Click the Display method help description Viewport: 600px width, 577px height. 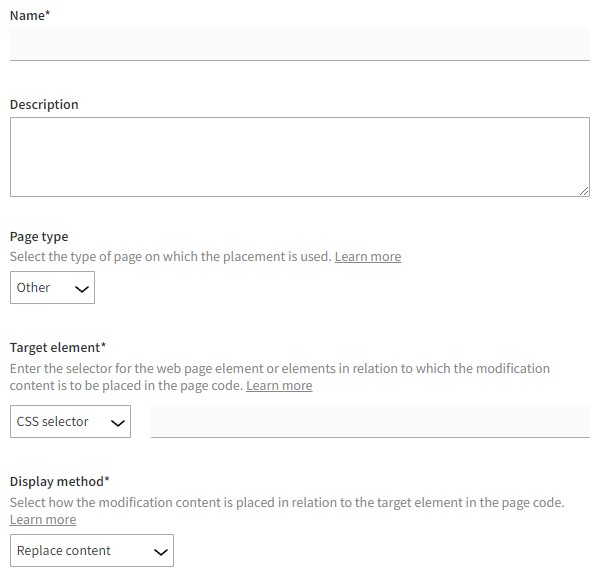287,503
